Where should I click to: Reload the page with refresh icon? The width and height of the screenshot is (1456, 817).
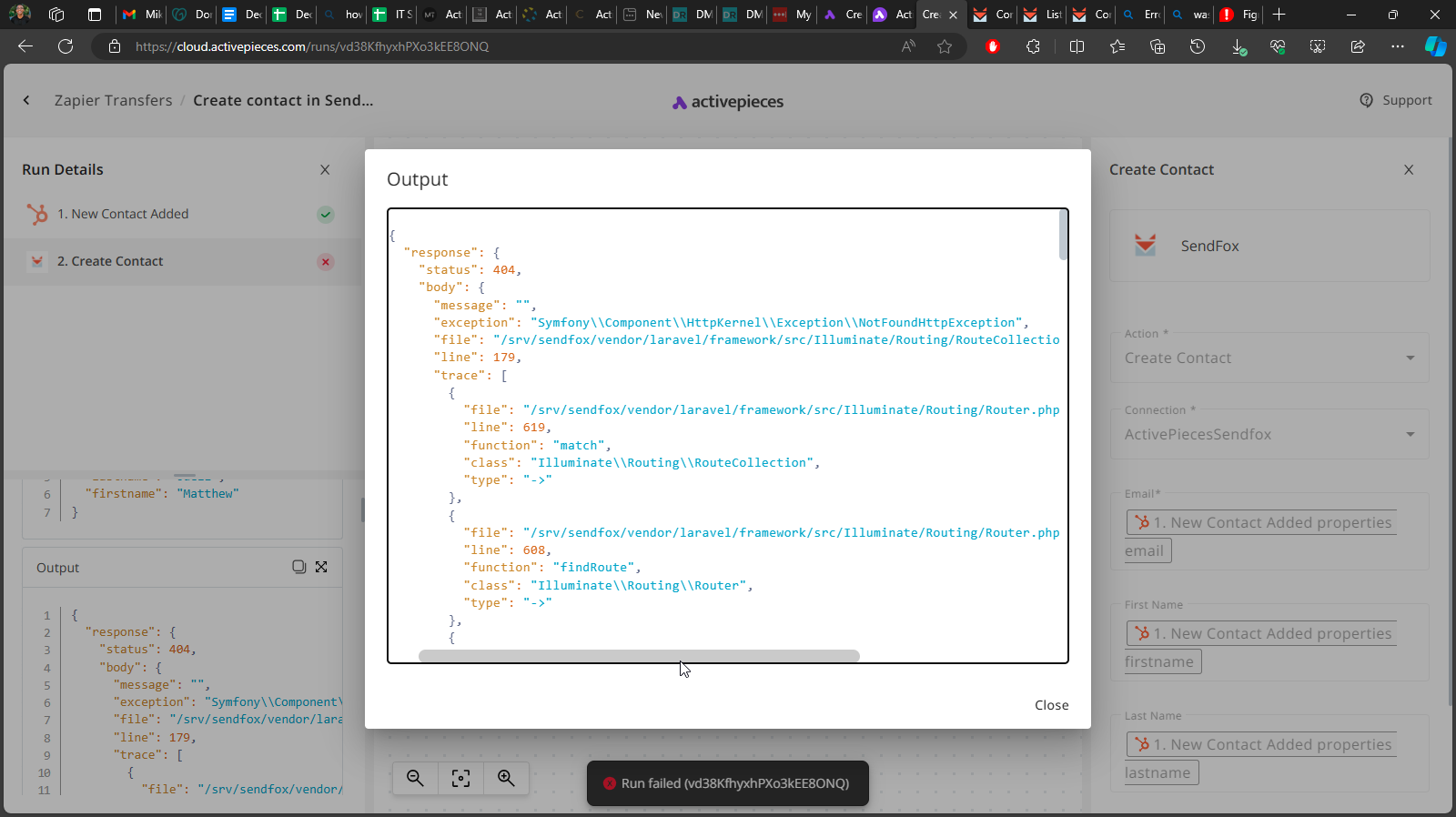(x=66, y=46)
